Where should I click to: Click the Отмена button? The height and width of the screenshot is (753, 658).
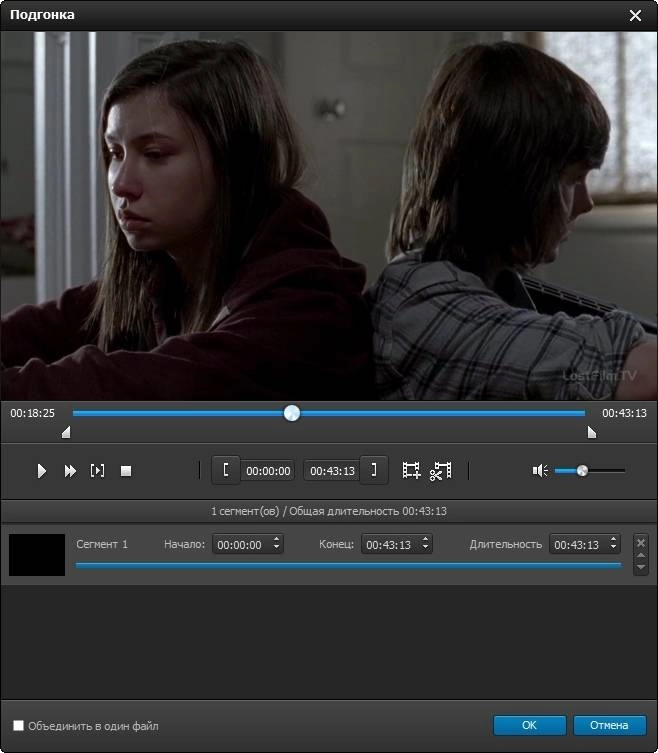point(609,725)
